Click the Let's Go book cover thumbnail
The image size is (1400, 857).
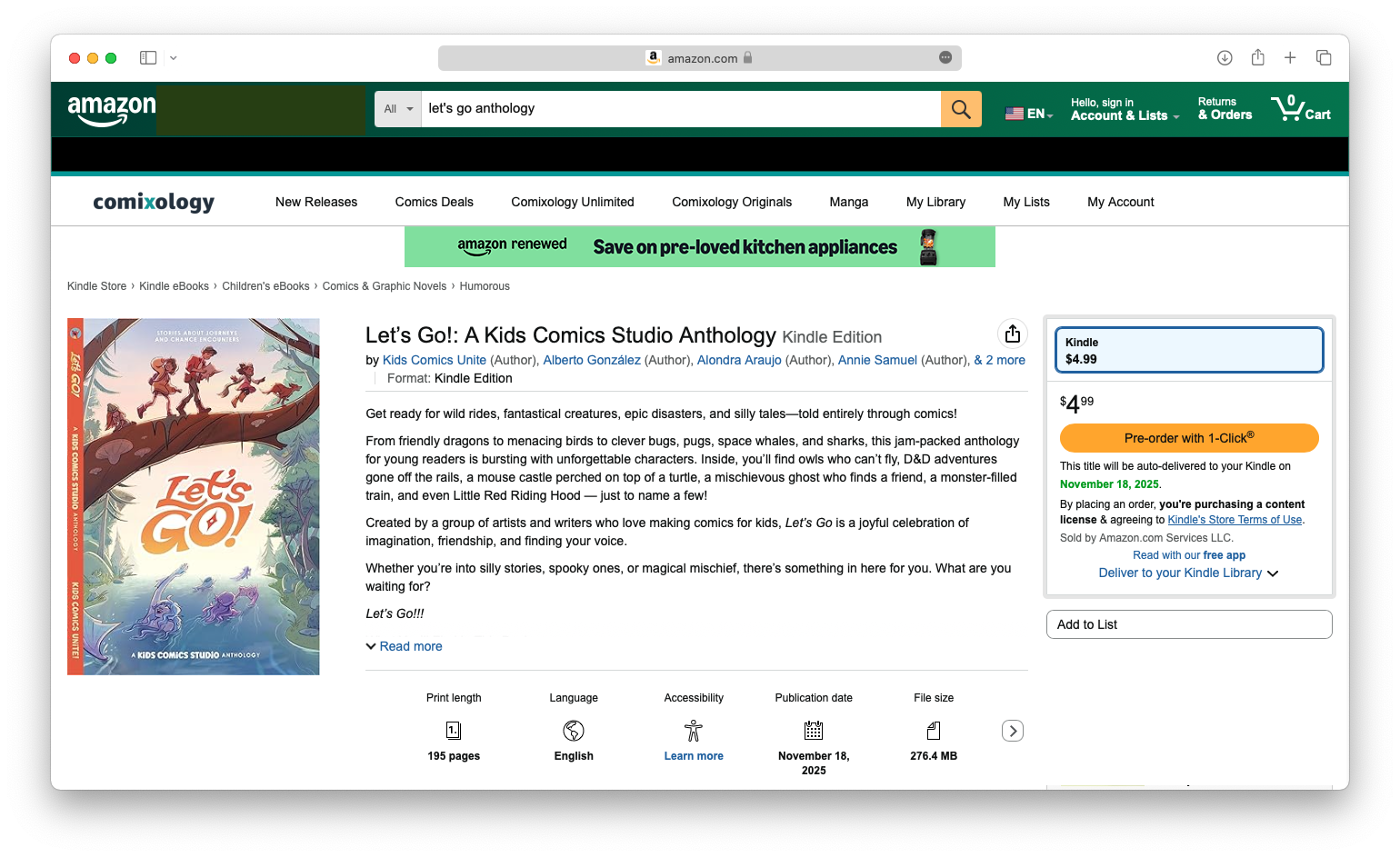click(x=194, y=496)
